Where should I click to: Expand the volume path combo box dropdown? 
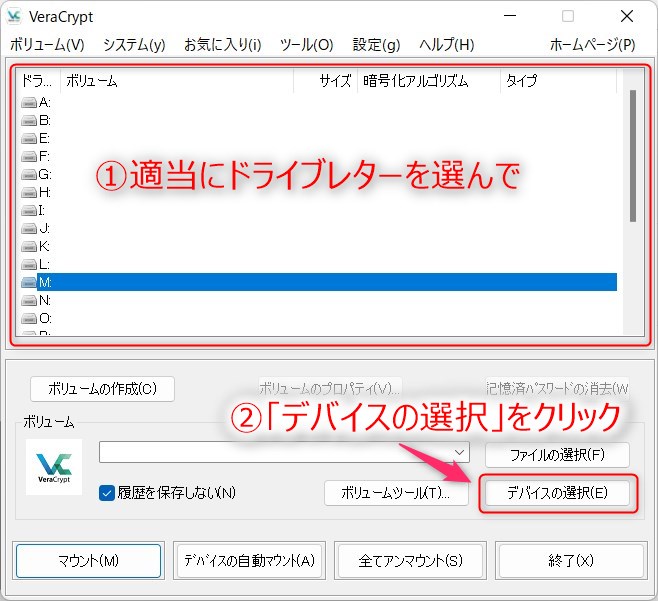[460, 452]
